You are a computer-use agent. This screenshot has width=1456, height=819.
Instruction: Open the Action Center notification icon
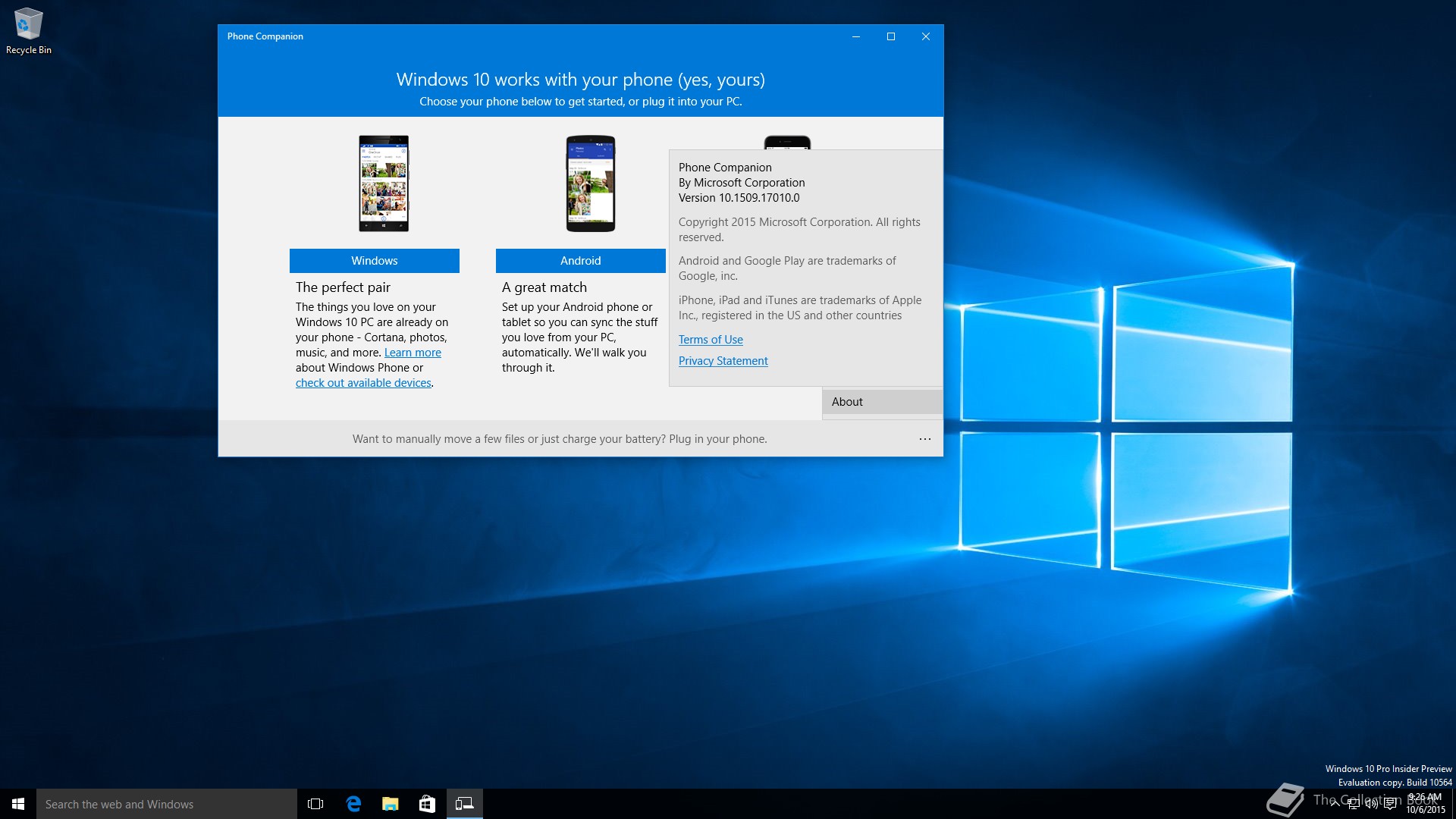[x=1390, y=804]
